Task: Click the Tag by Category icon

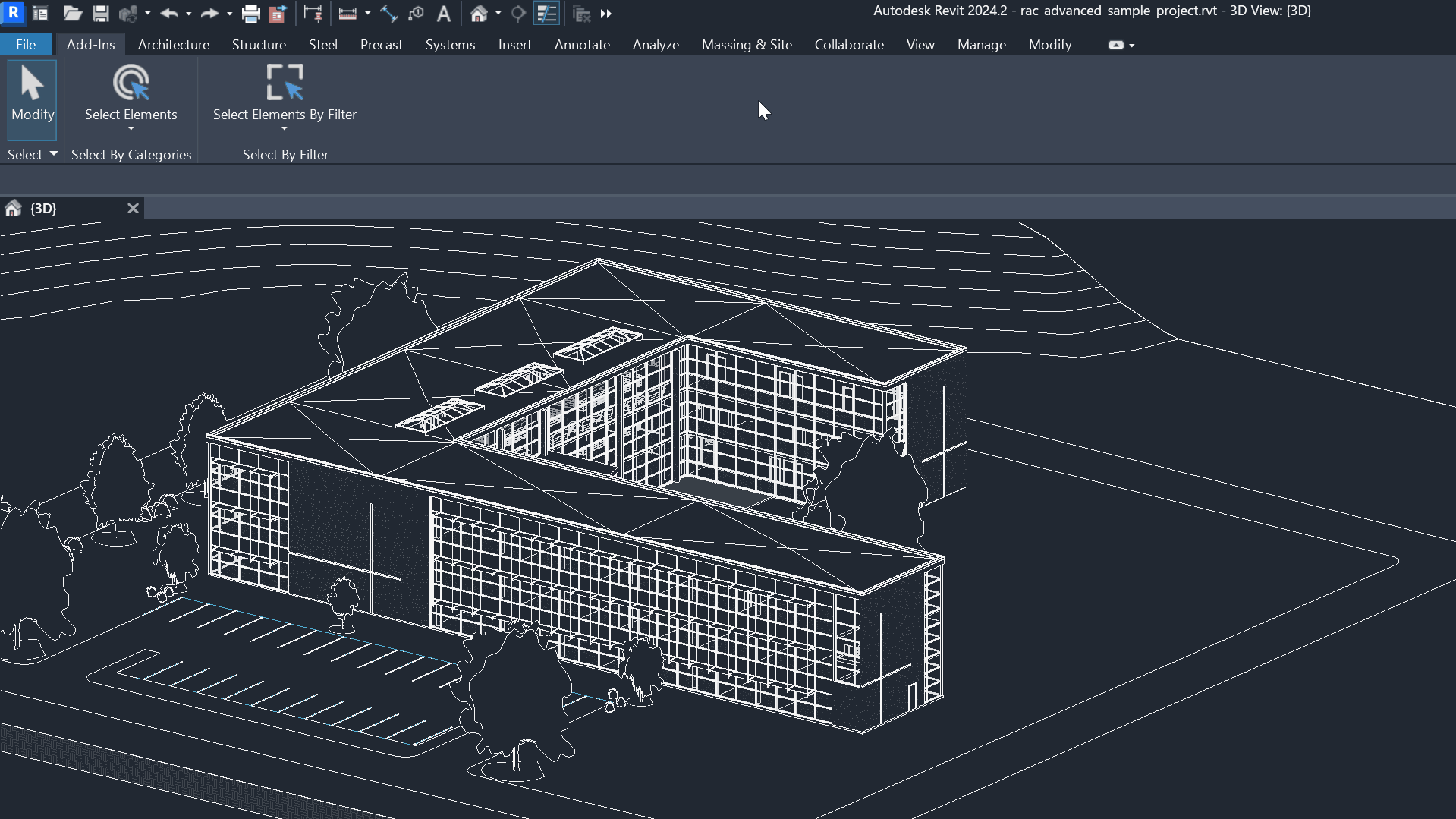Action: [x=416, y=14]
